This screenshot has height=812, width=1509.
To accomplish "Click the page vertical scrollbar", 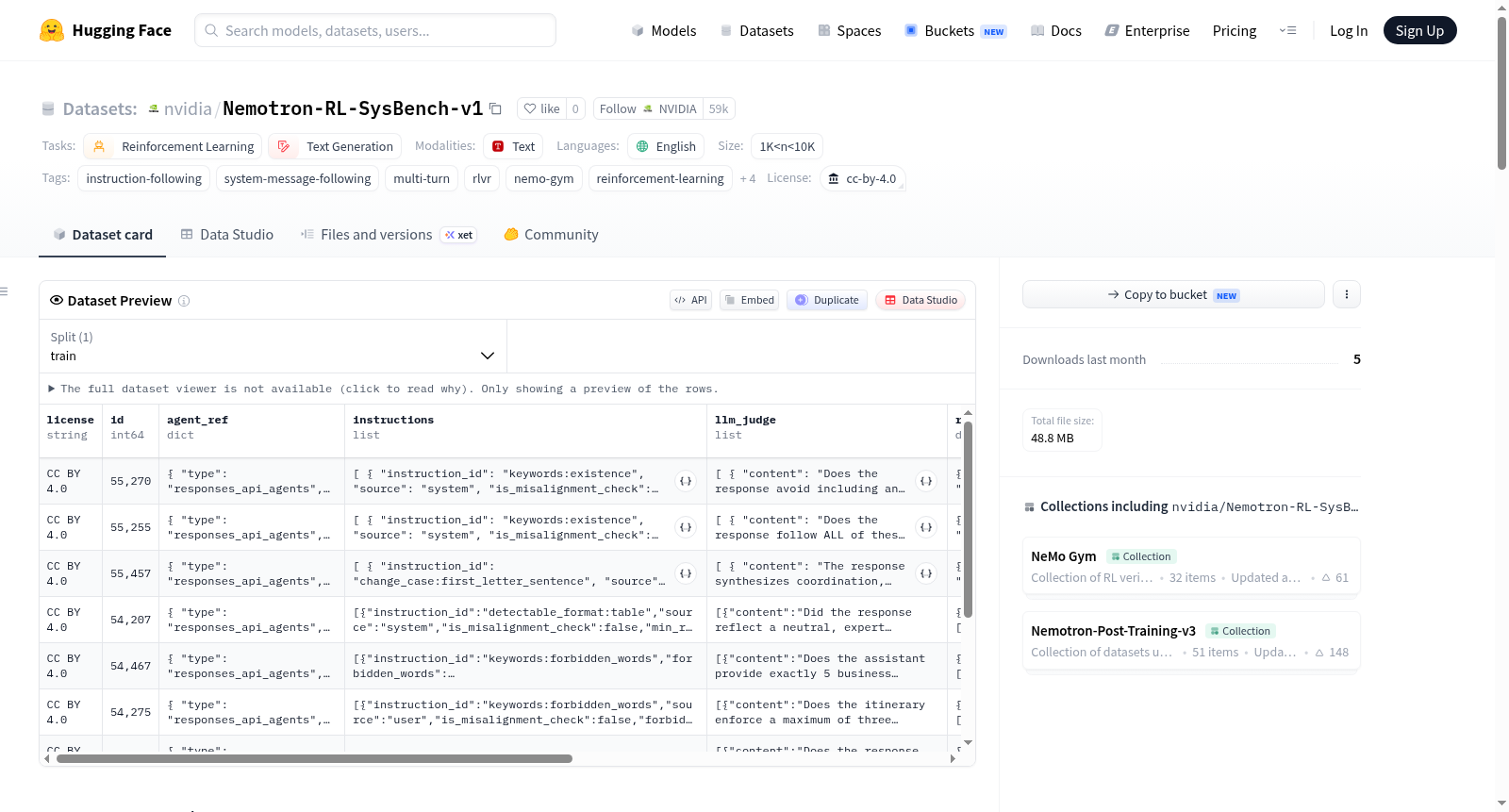I will (1501, 92).
